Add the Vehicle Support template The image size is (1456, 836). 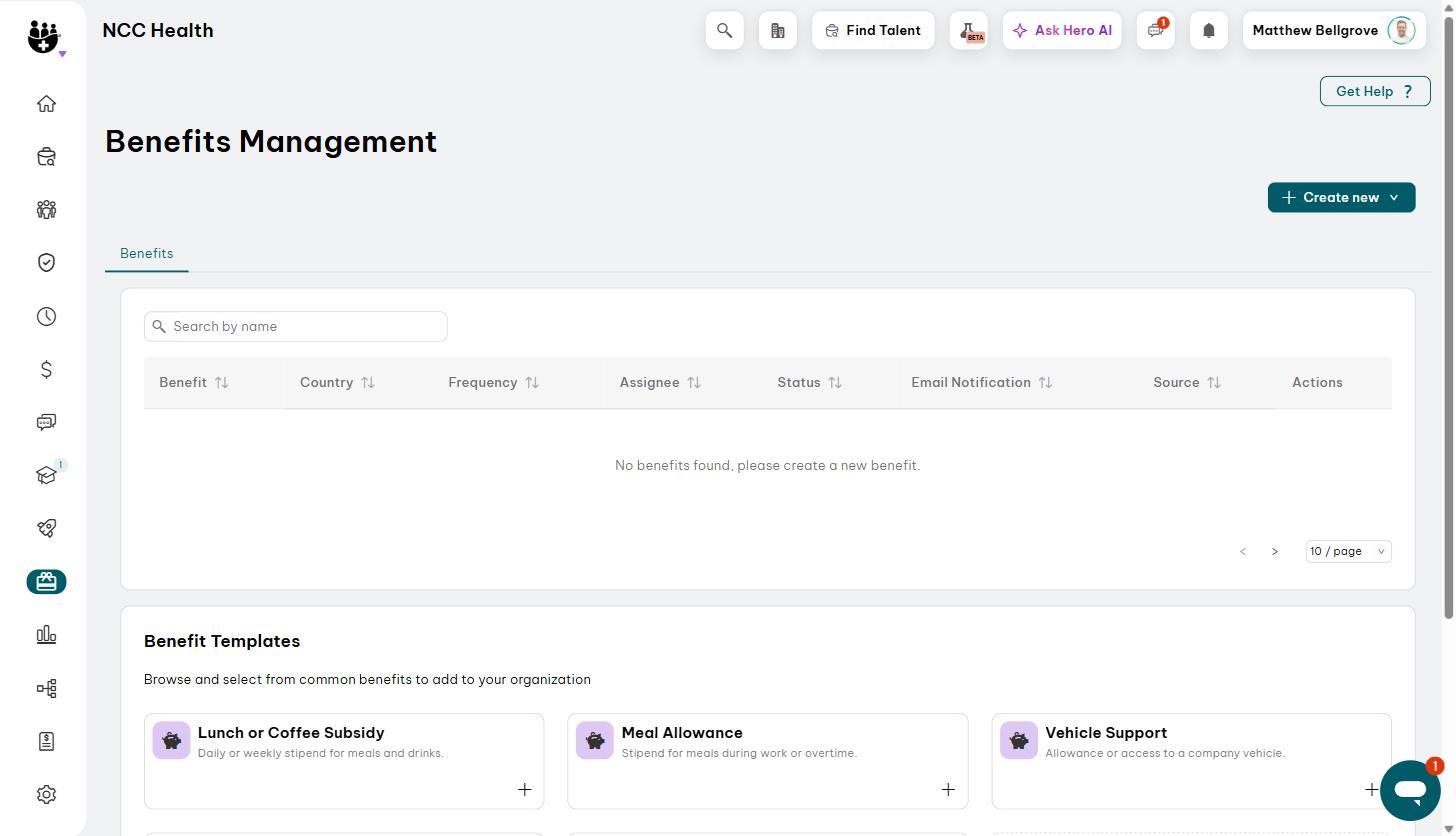click(1371, 790)
